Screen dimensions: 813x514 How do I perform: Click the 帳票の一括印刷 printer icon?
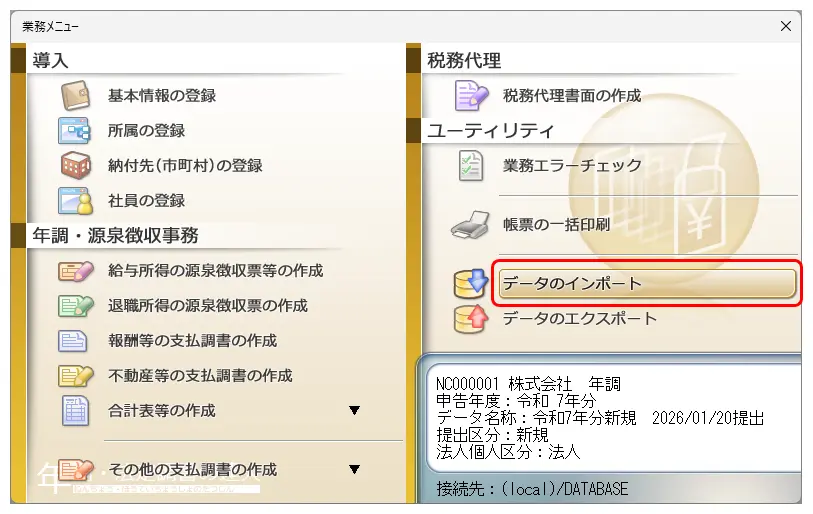[470, 225]
